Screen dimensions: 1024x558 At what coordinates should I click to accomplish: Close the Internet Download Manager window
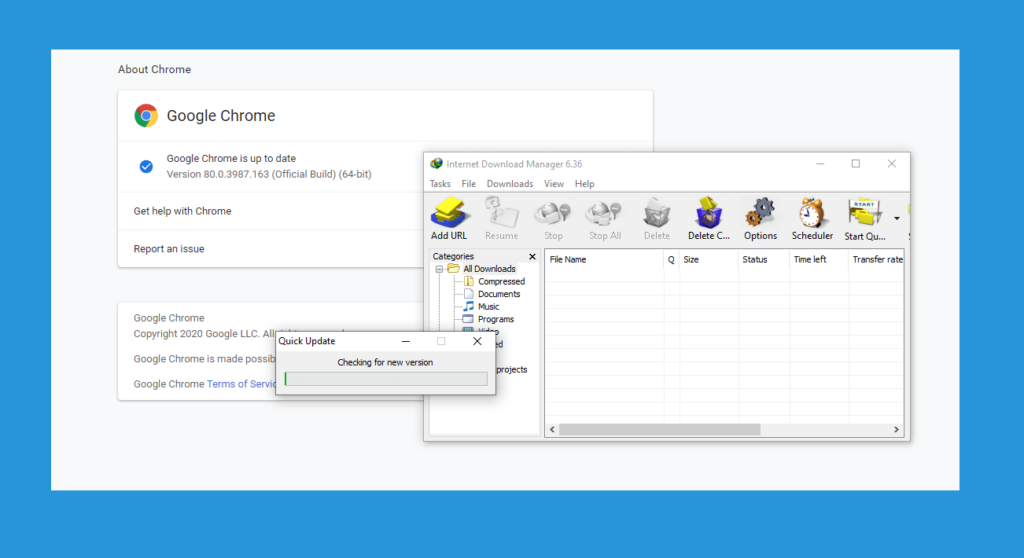[891, 164]
